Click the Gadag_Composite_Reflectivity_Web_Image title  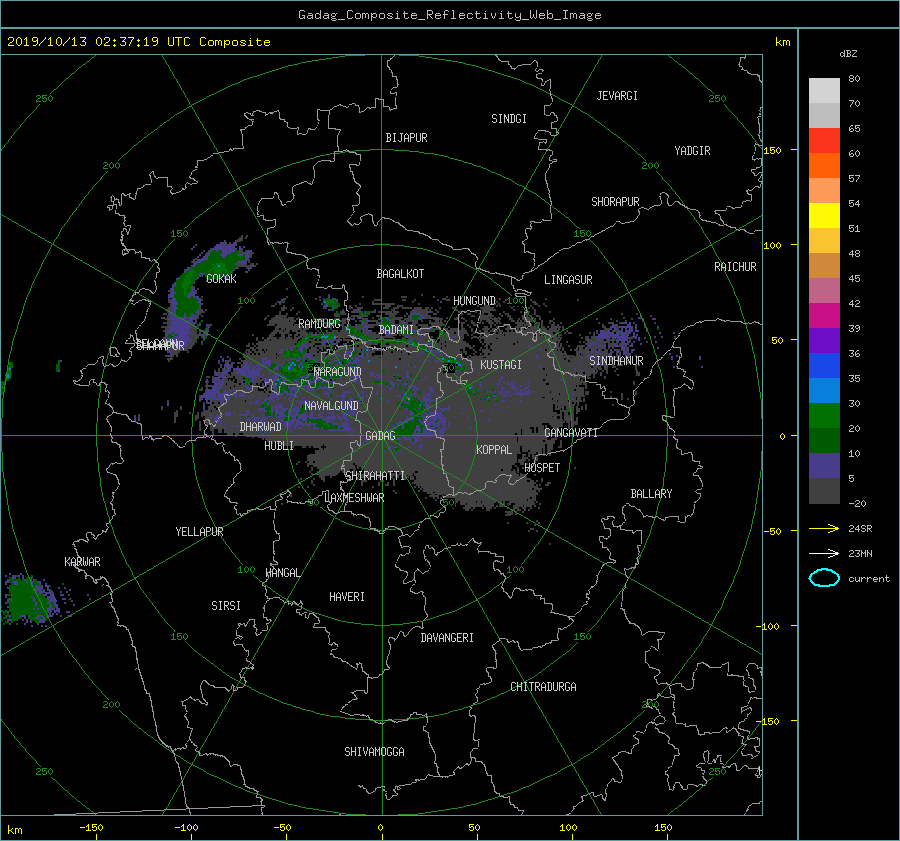click(x=449, y=15)
